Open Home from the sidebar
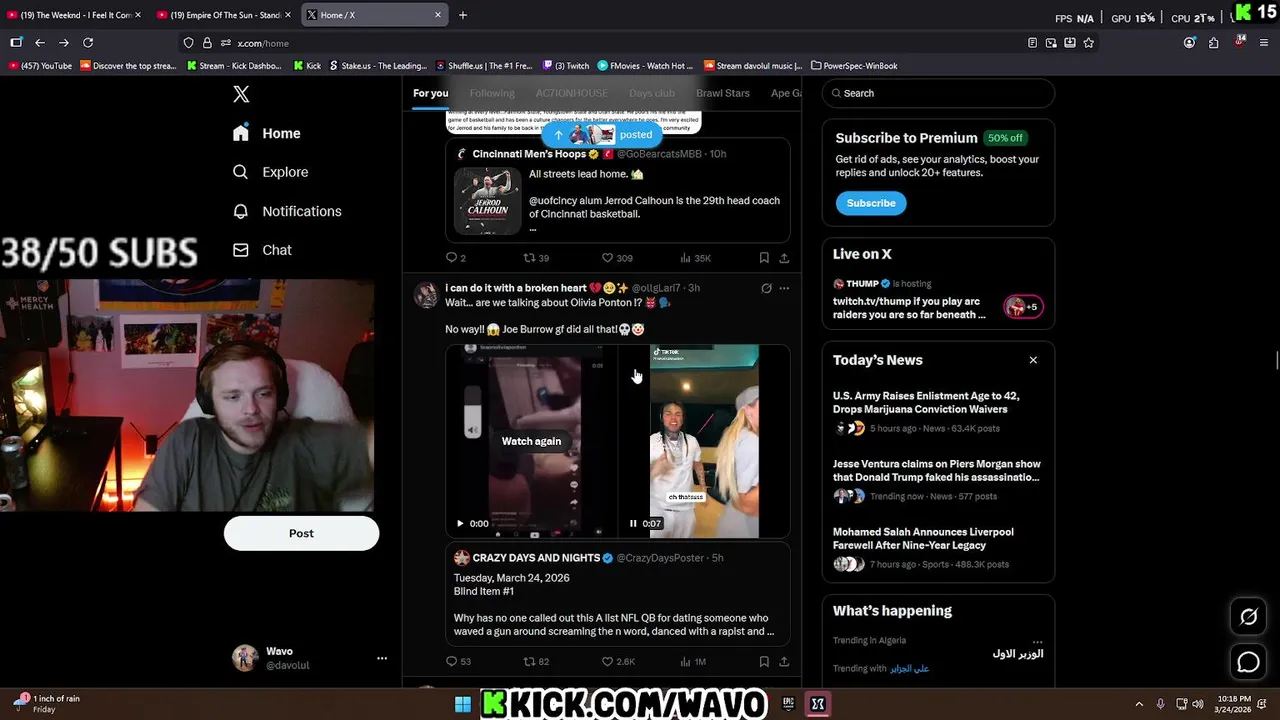The image size is (1280, 720). (x=266, y=133)
